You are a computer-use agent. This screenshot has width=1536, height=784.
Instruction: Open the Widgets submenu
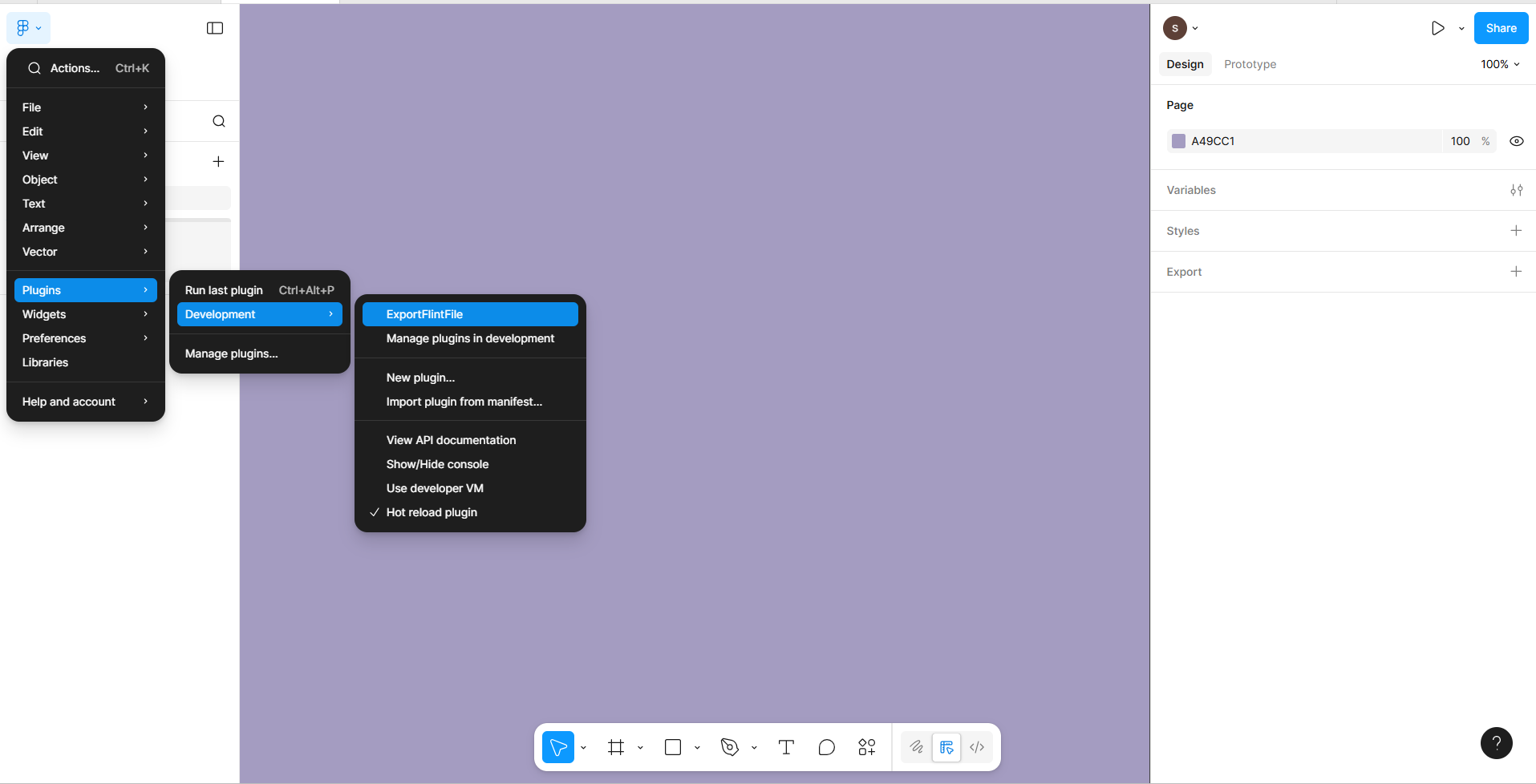(x=86, y=314)
